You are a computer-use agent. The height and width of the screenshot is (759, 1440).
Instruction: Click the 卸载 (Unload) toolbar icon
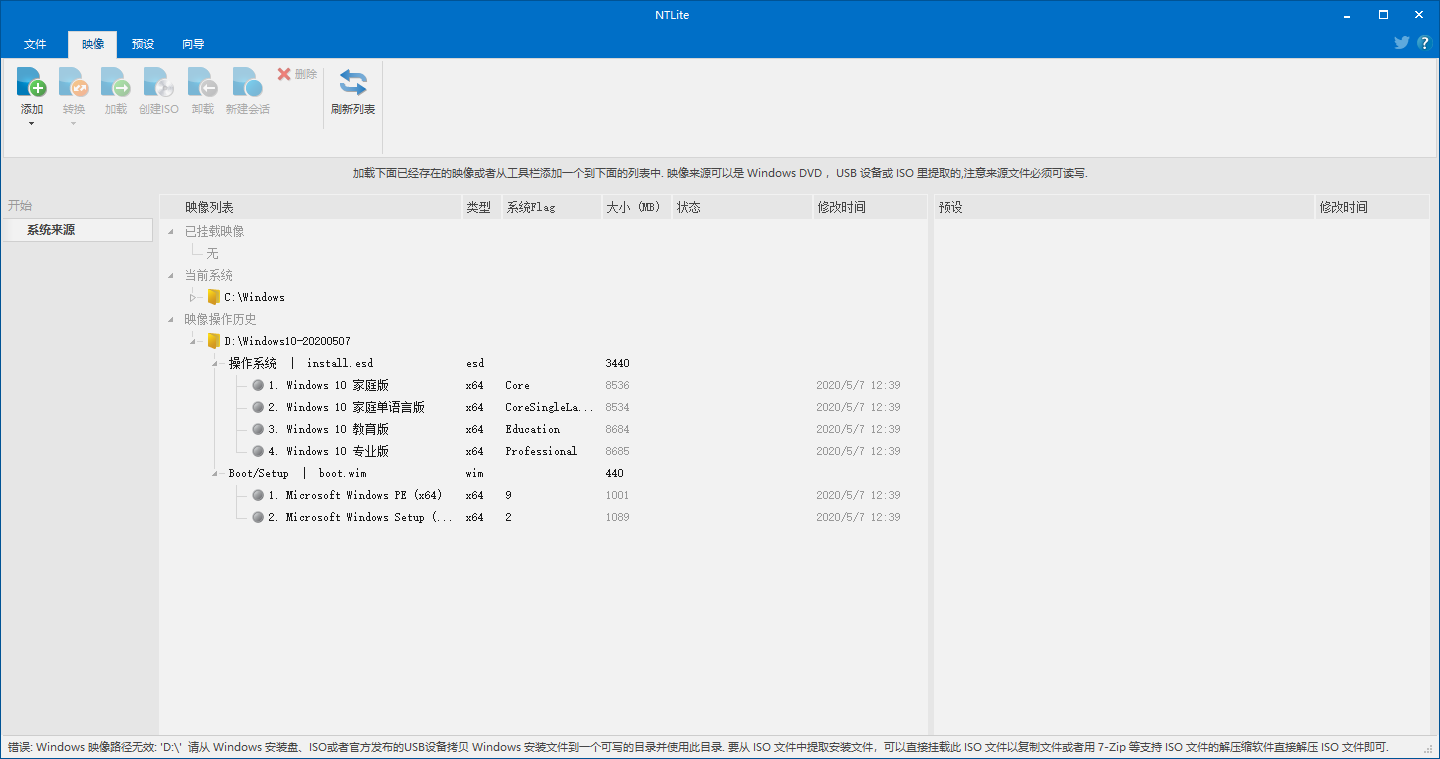(203, 82)
